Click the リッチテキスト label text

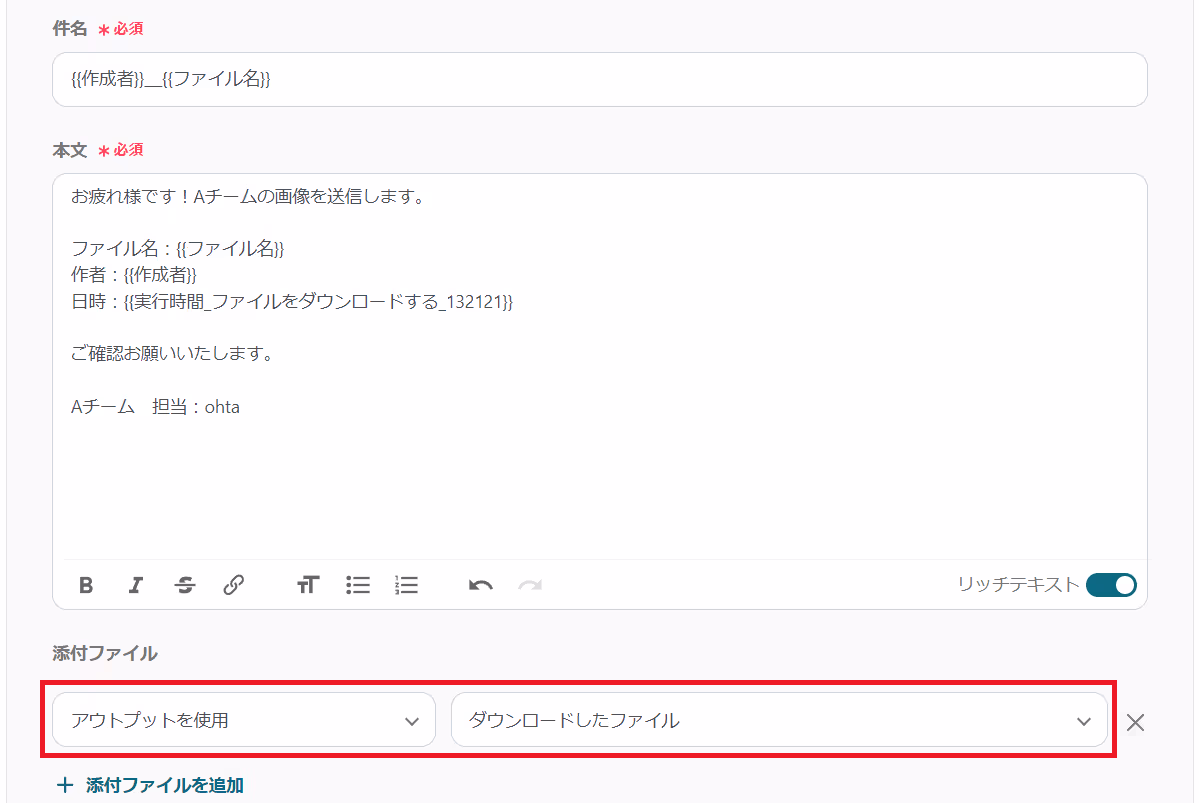point(1018,585)
